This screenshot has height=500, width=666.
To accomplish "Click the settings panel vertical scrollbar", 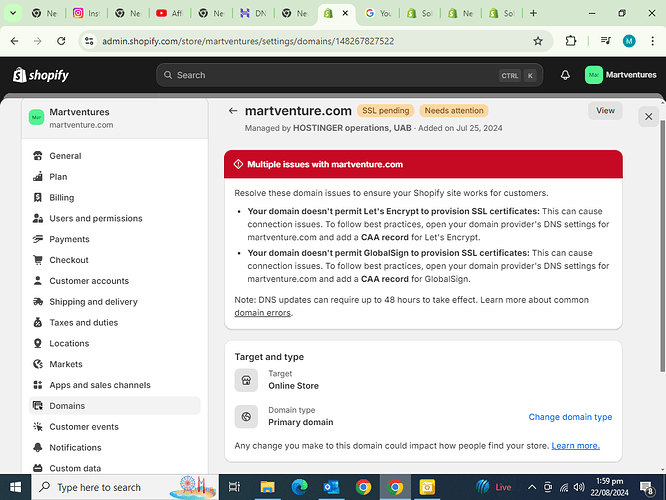I will (x=663, y=246).
